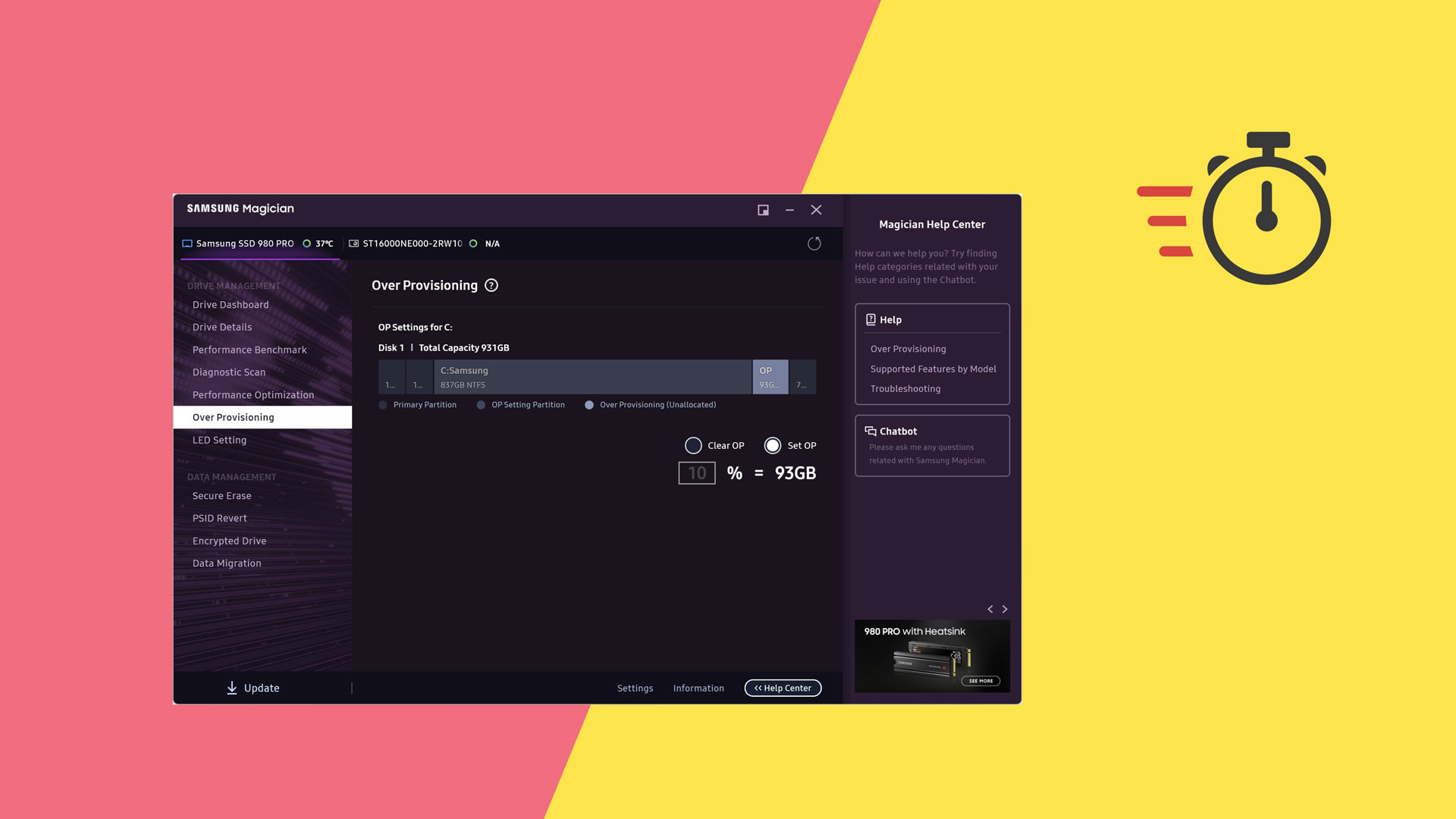Click the previous banner arrow

click(x=990, y=609)
